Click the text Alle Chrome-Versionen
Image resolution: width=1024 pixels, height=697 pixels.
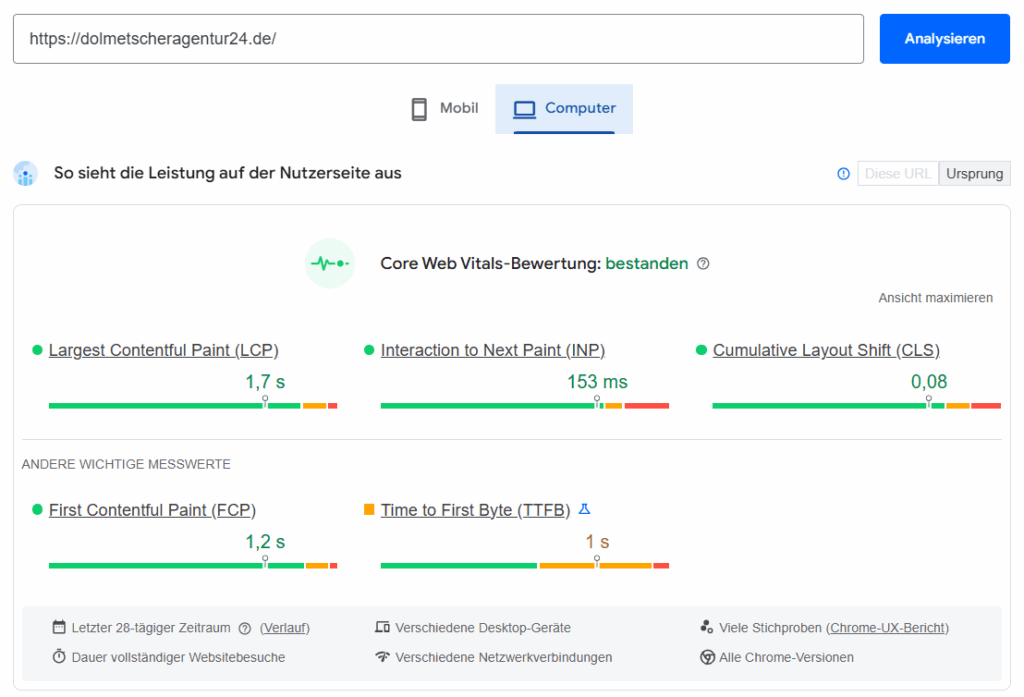pyautogui.click(x=786, y=657)
